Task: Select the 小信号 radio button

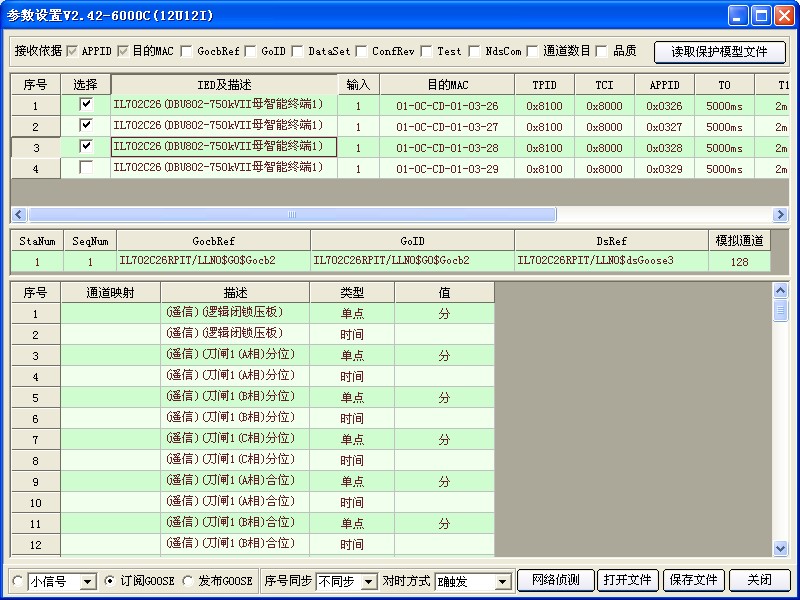Action: pos(18,581)
